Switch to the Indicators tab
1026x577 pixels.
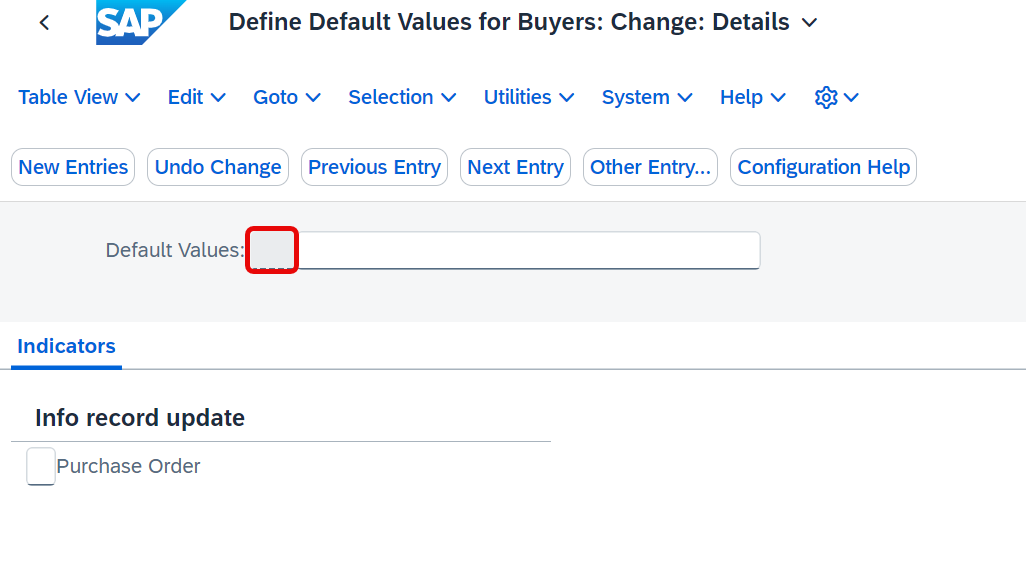click(x=66, y=346)
